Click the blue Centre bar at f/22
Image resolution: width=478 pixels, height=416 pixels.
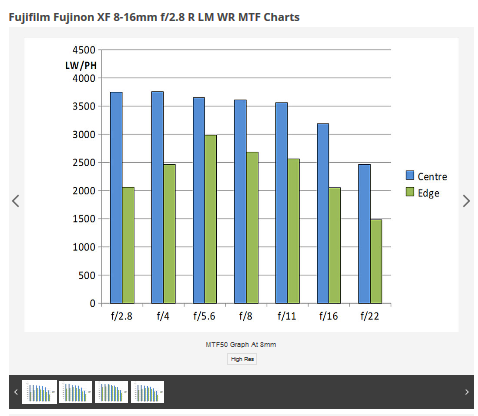point(364,234)
